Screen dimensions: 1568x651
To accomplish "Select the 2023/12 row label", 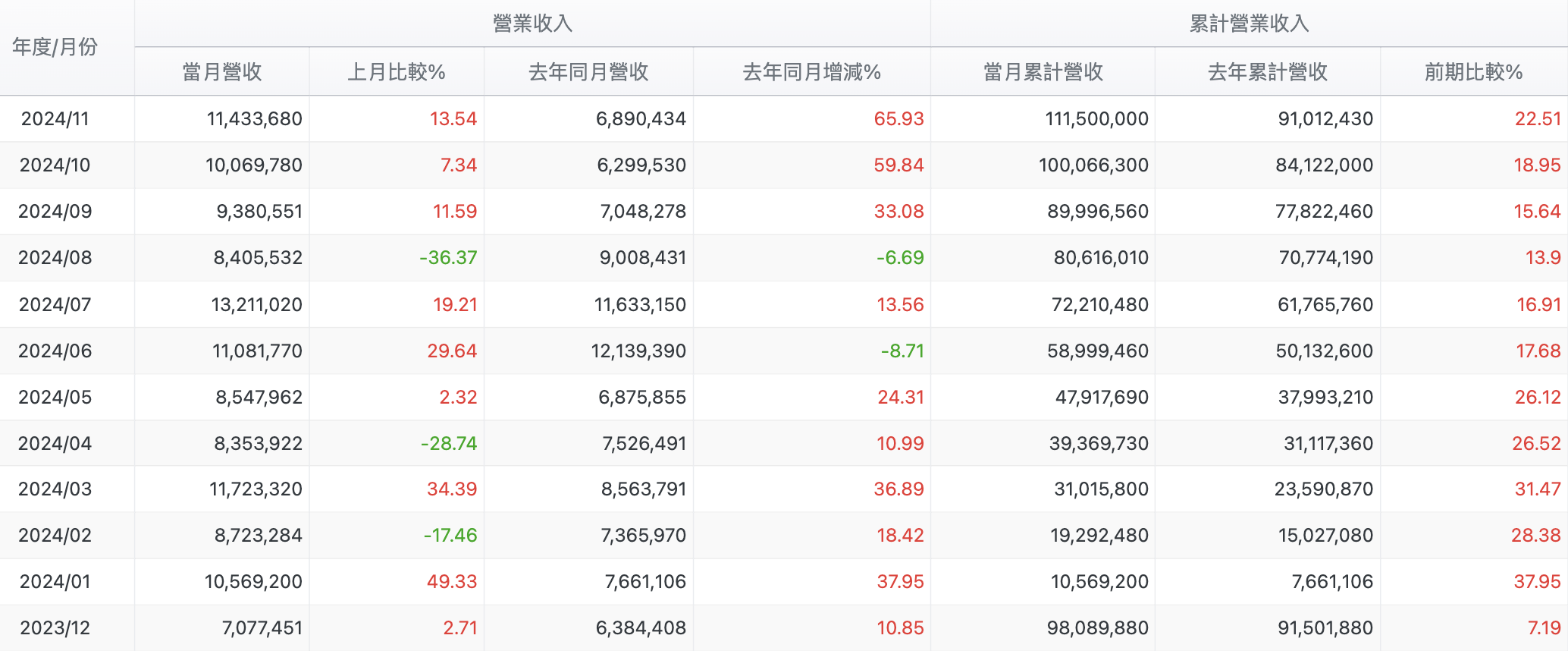I will point(55,628).
